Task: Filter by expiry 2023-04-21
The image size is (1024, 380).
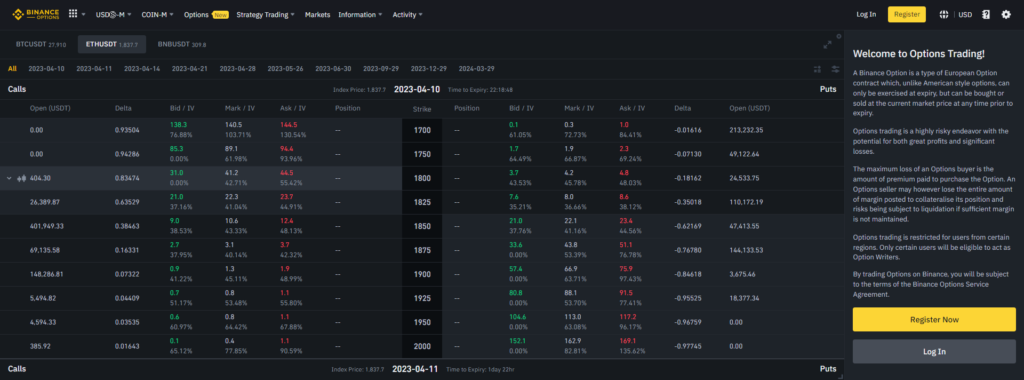Action: click(189, 69)
